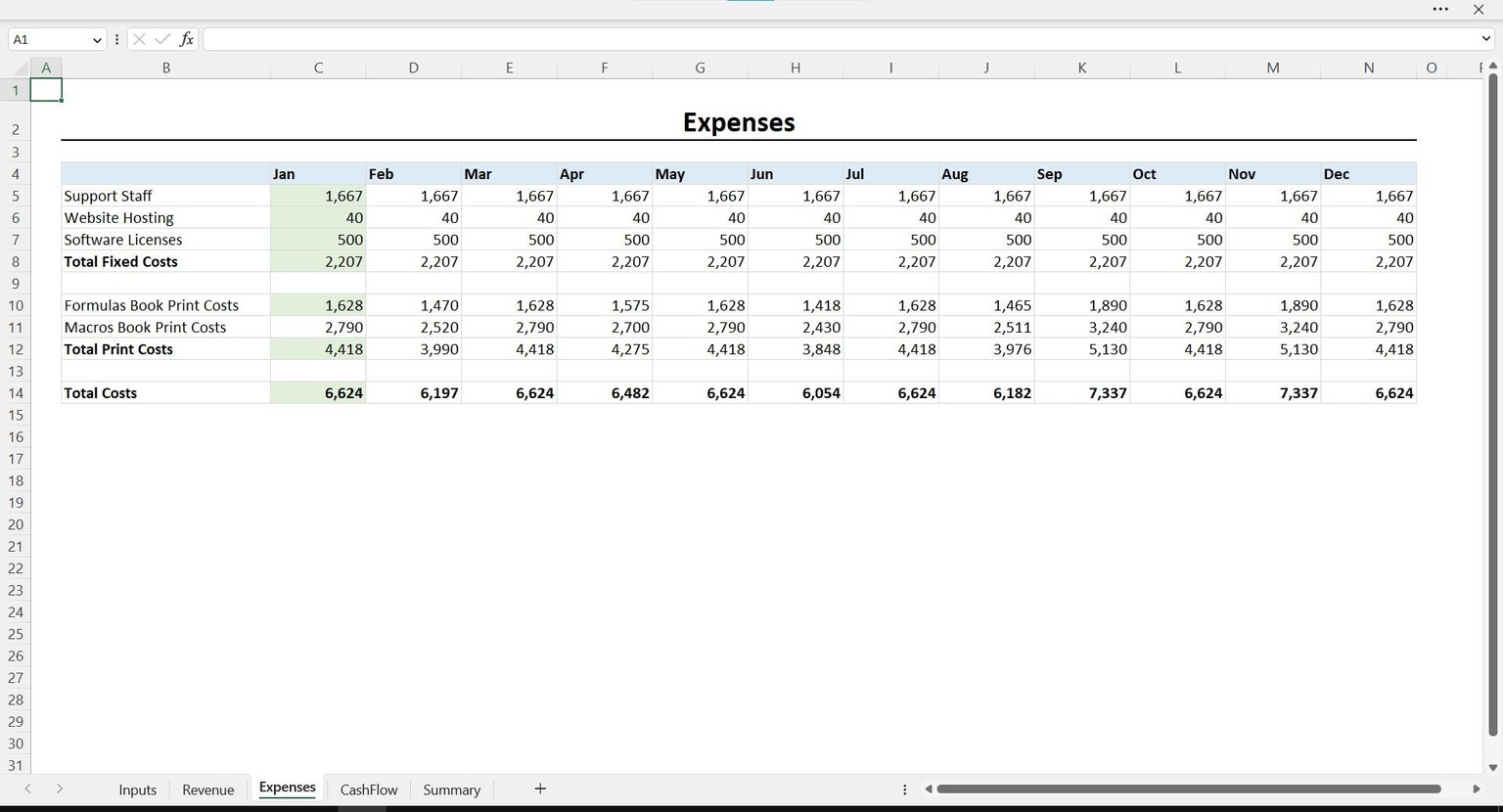This screenshot has height=812, width=1503.
Task: Select the Total Fixed Costs label cell
Action: [165, 261]
